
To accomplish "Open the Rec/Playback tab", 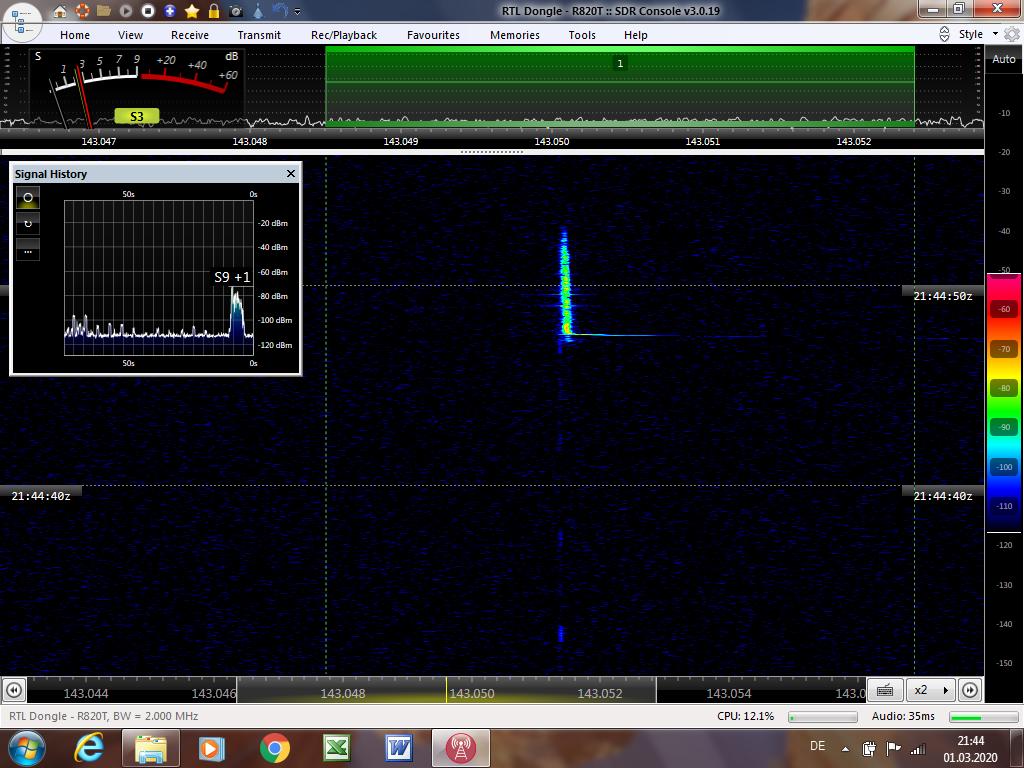I will pos(344,35).
